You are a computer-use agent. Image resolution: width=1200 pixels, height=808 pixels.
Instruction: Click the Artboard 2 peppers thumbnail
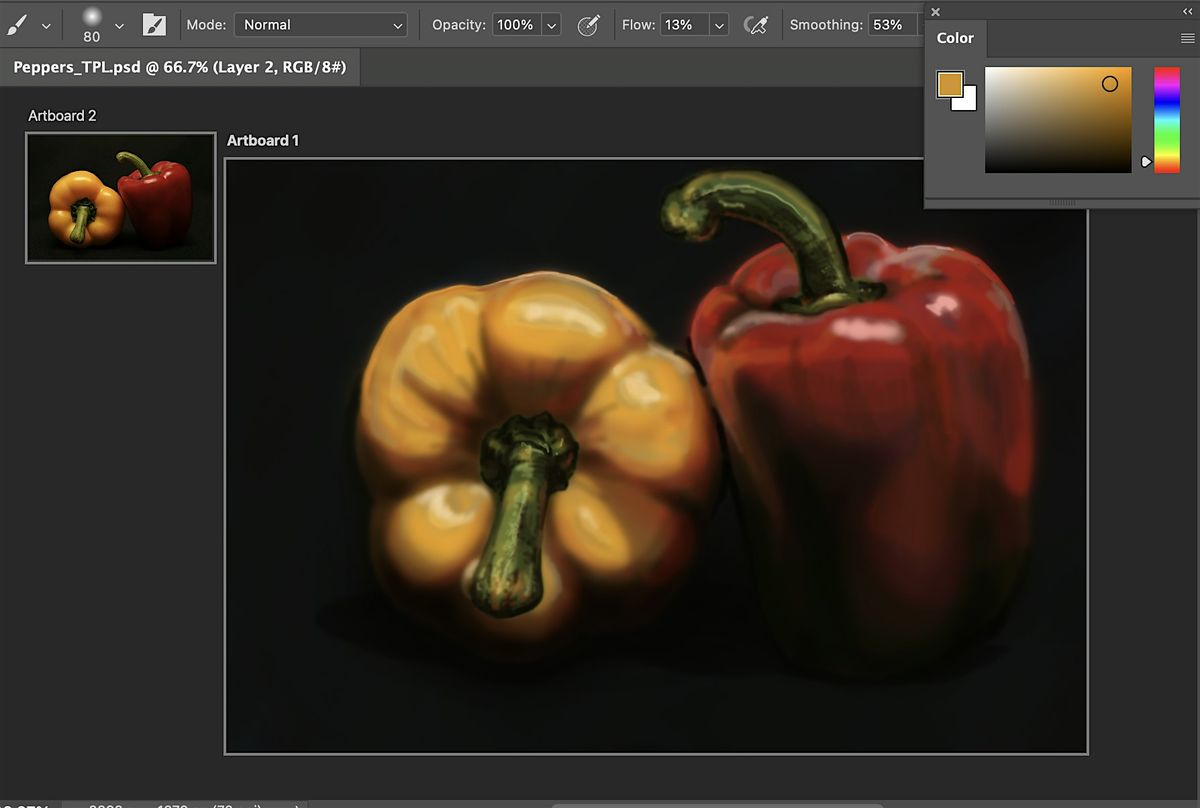[x=120, y=197]
